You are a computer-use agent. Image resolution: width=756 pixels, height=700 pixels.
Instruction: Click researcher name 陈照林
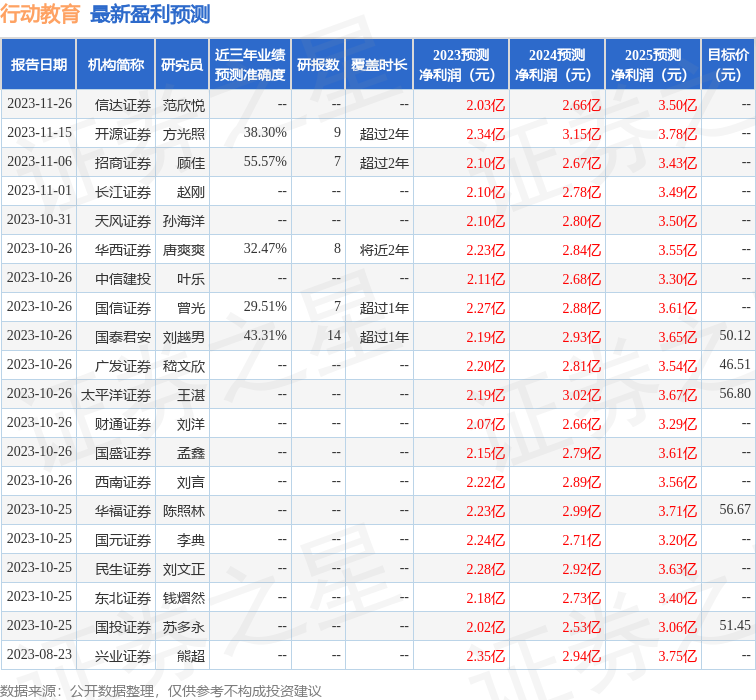(184, 511)
